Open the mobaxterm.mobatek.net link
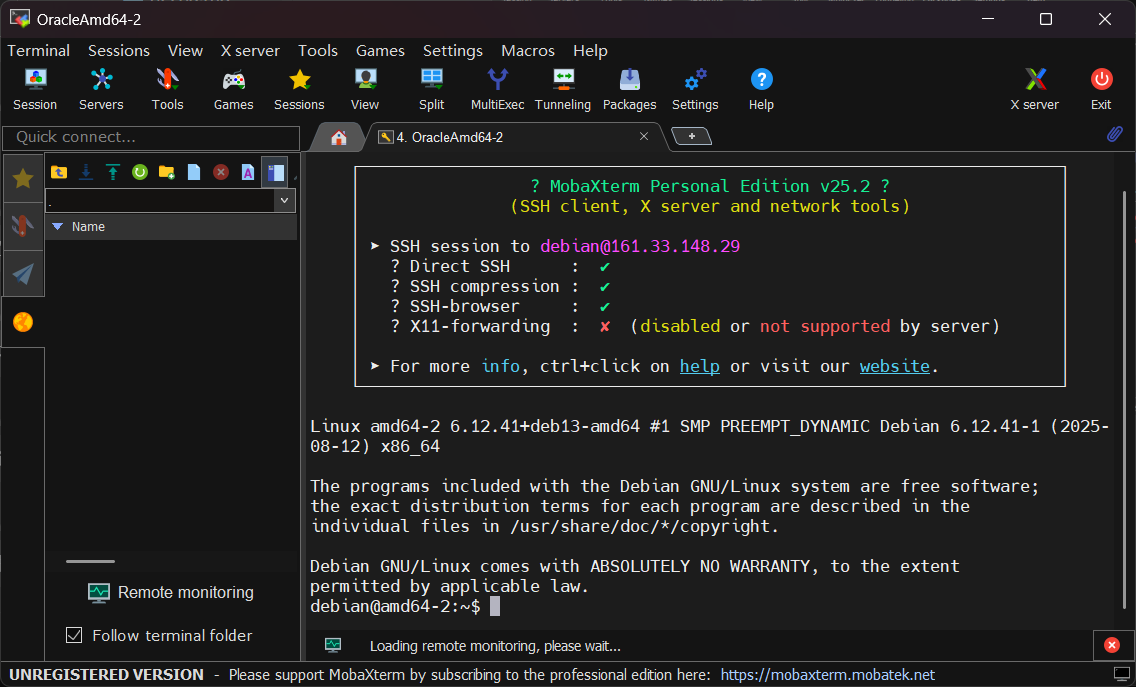 [827, 675]
